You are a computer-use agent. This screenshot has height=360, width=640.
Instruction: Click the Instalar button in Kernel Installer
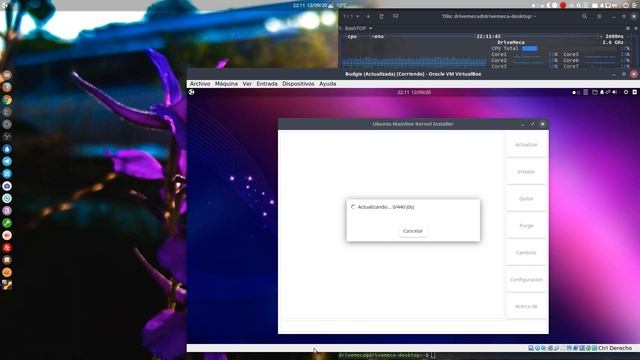pos(526,172)
